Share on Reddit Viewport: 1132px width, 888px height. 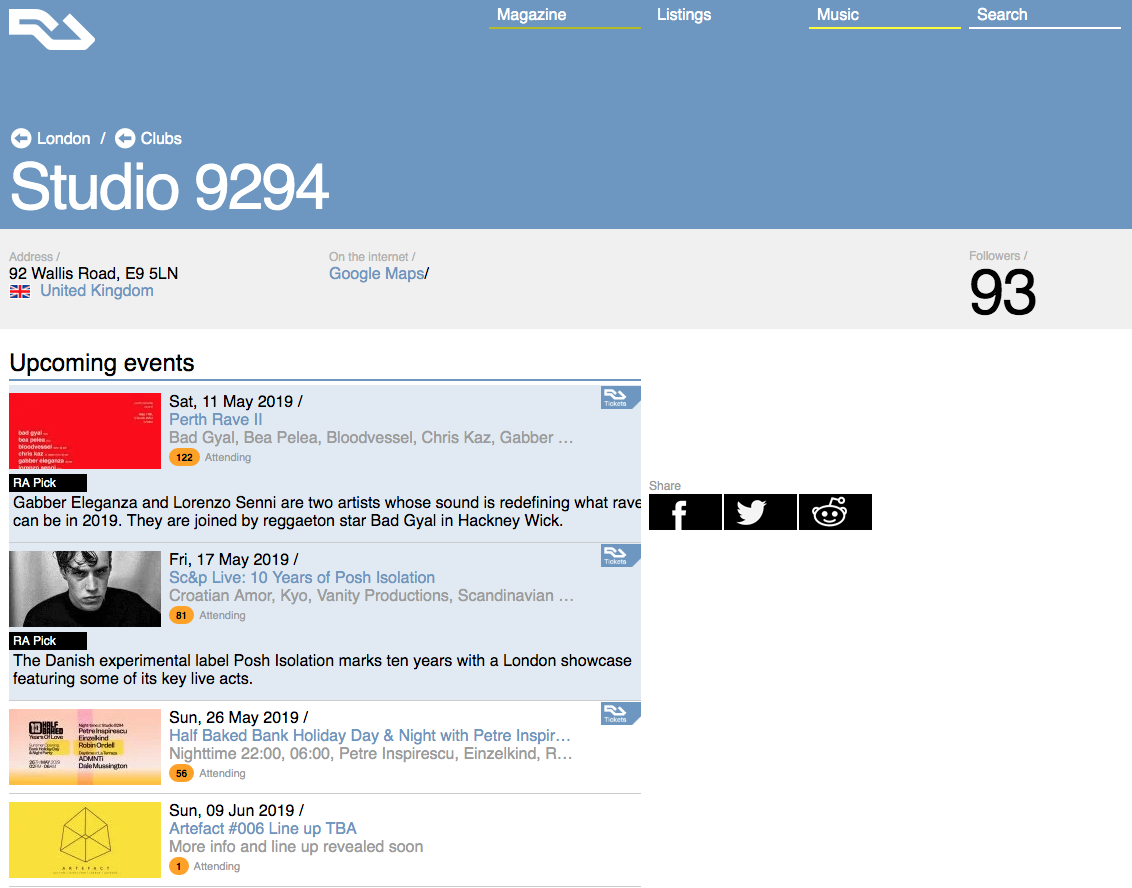[835, 512]
